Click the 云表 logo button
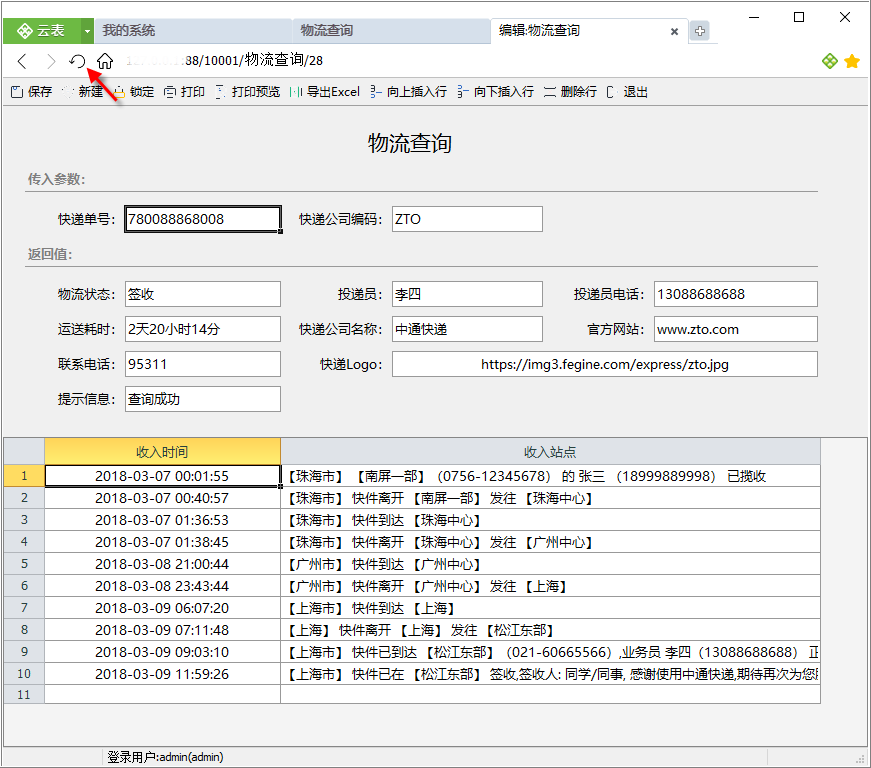Image resolution: width=871 pixels, height=768 pixels. pos(42,31)
